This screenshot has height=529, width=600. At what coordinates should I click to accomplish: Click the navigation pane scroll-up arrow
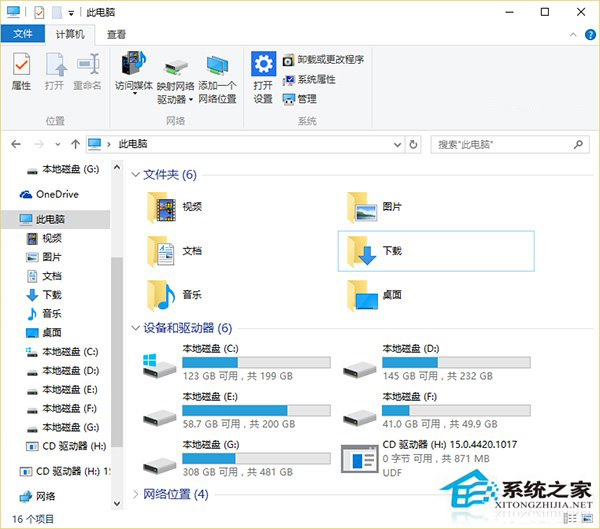point(117,168)
